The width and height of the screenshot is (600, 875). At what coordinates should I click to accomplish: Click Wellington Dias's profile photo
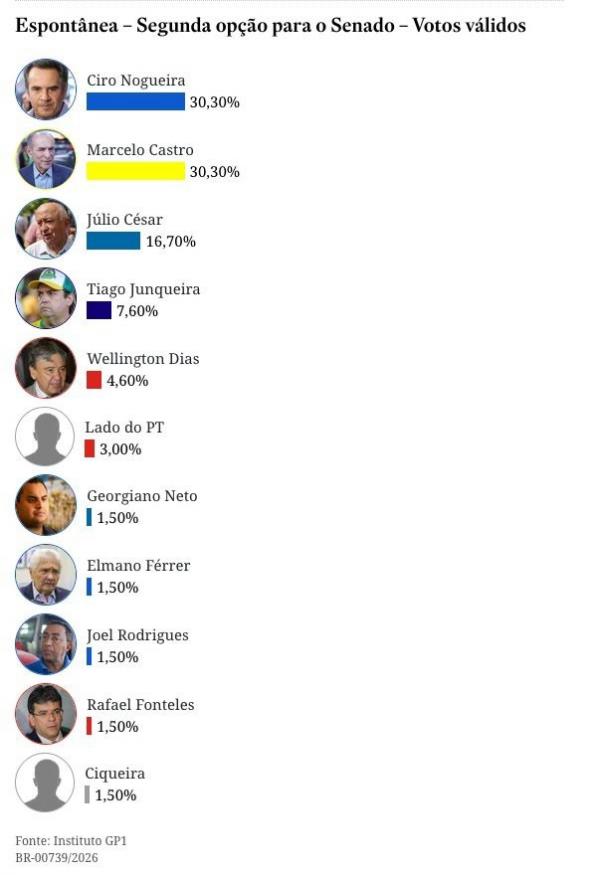click(45, 368)
